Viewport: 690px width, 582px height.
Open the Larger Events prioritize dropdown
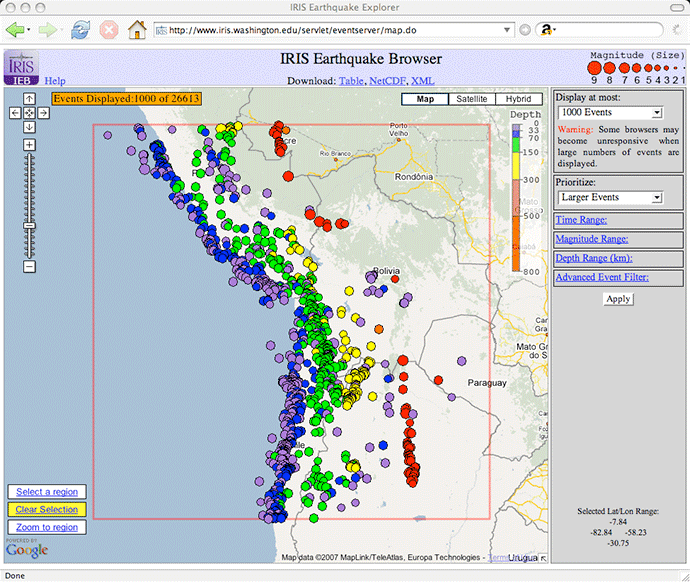point(610,198)
